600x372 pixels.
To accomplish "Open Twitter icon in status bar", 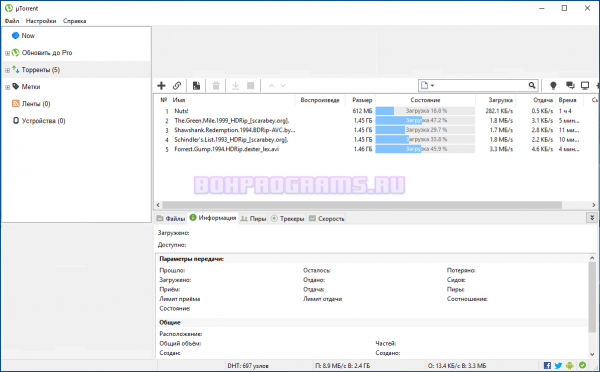I will click(558, 365).
